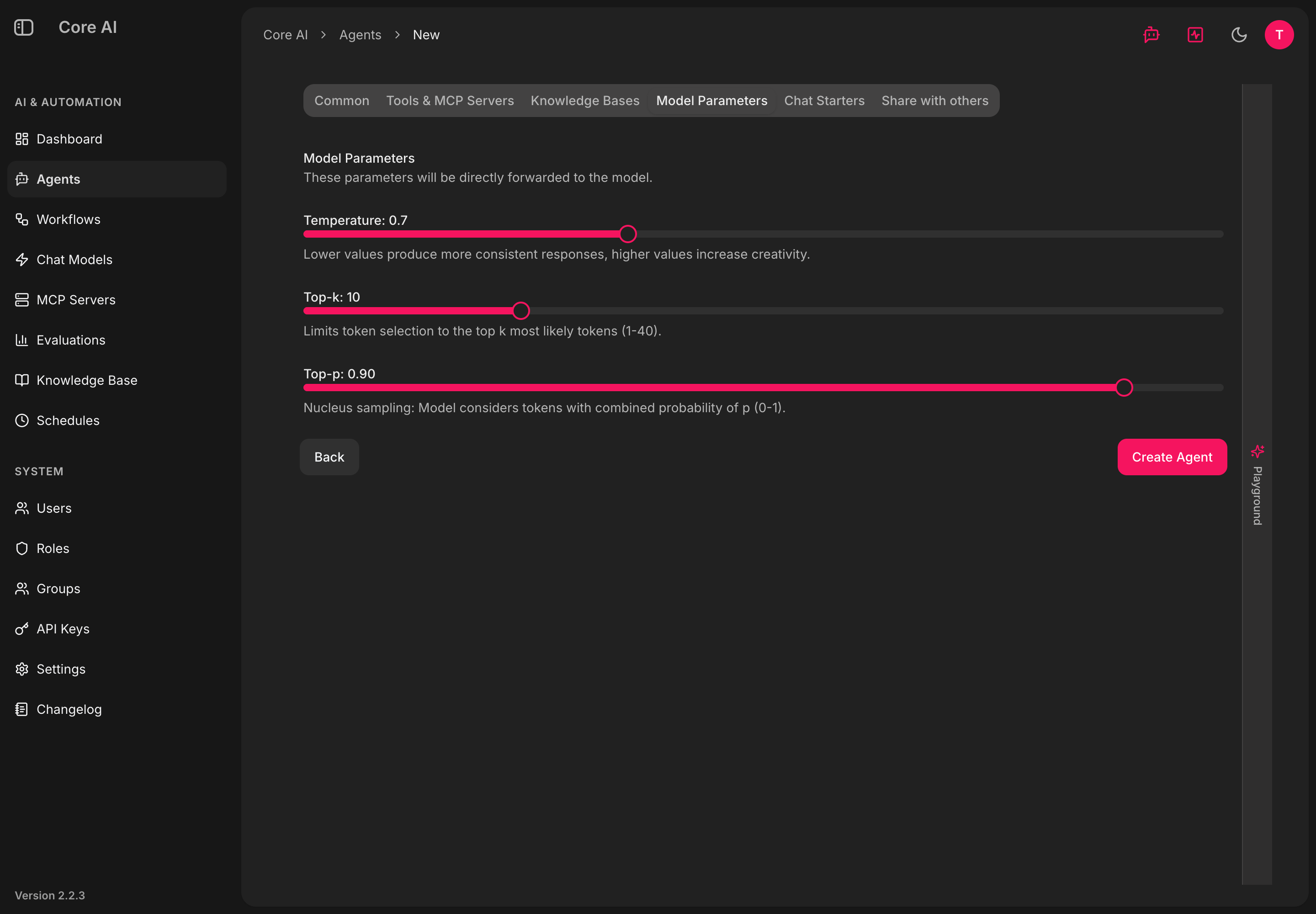Image resolution: width=1316 pixels, height=914 pixels.
Task: Click the Temperature slider handle
Action: [628, 234]
